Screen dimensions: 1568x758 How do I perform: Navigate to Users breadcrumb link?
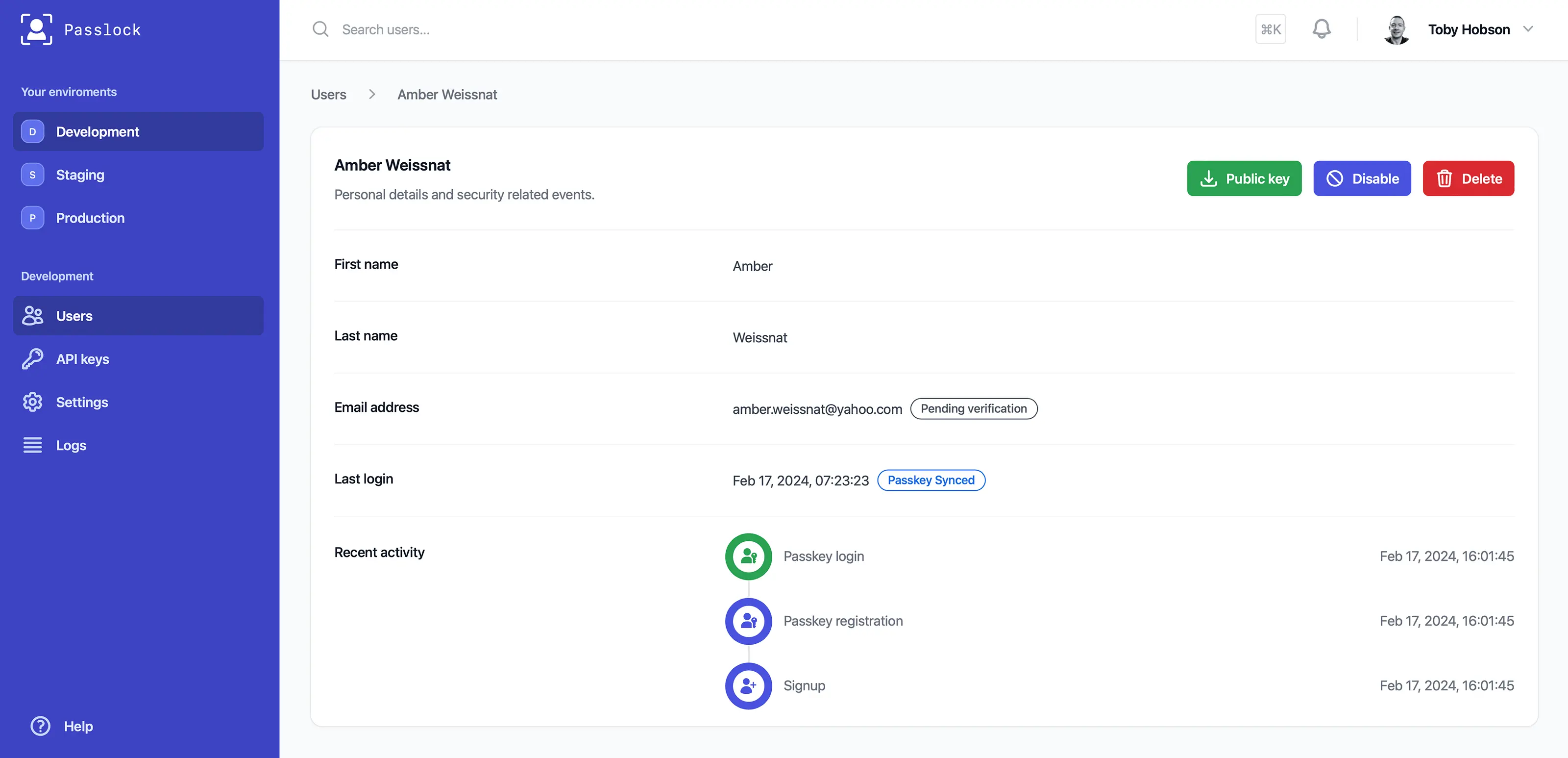(328, 94)
